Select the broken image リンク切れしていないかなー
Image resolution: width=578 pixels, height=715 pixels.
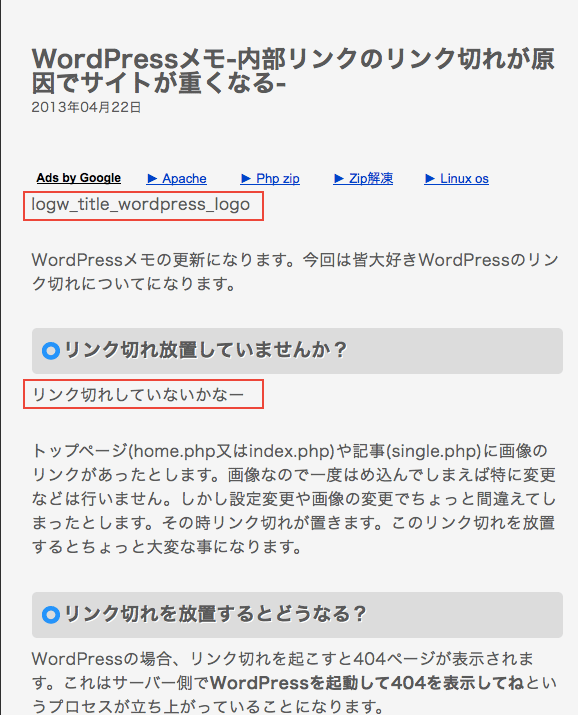pyautogui.click(x=144, y=394)
